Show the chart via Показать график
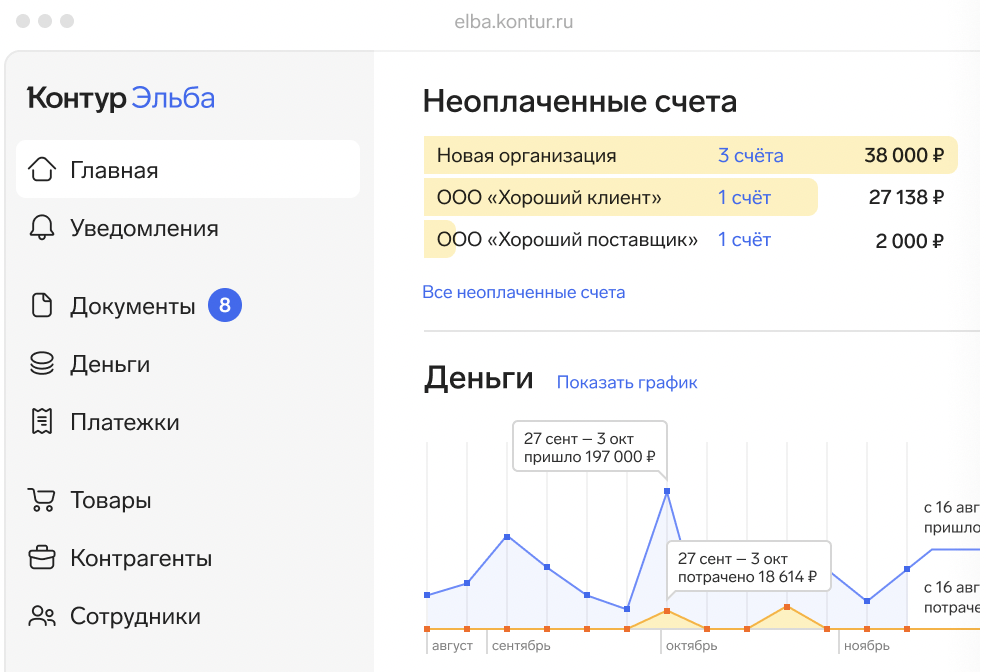The image size is (986, 672). 626,383
